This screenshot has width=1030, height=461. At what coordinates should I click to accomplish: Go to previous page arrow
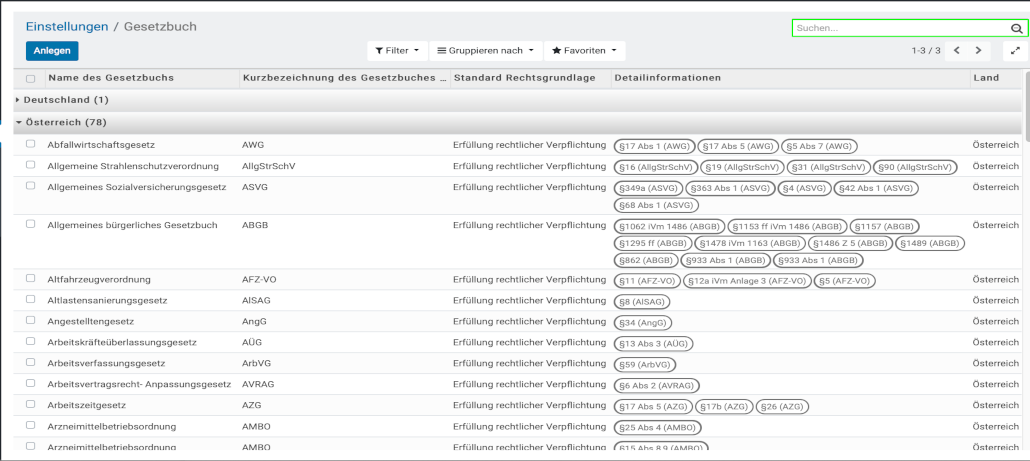957,50
